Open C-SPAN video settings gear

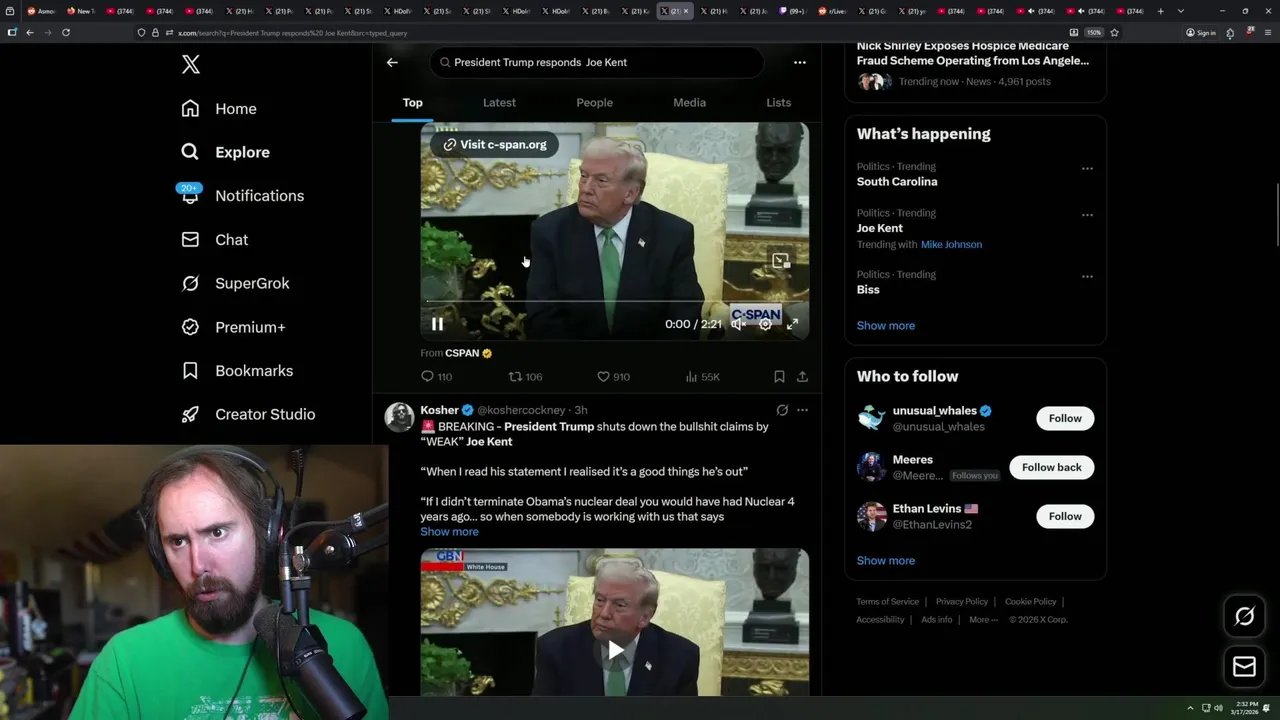click(765, 324)
